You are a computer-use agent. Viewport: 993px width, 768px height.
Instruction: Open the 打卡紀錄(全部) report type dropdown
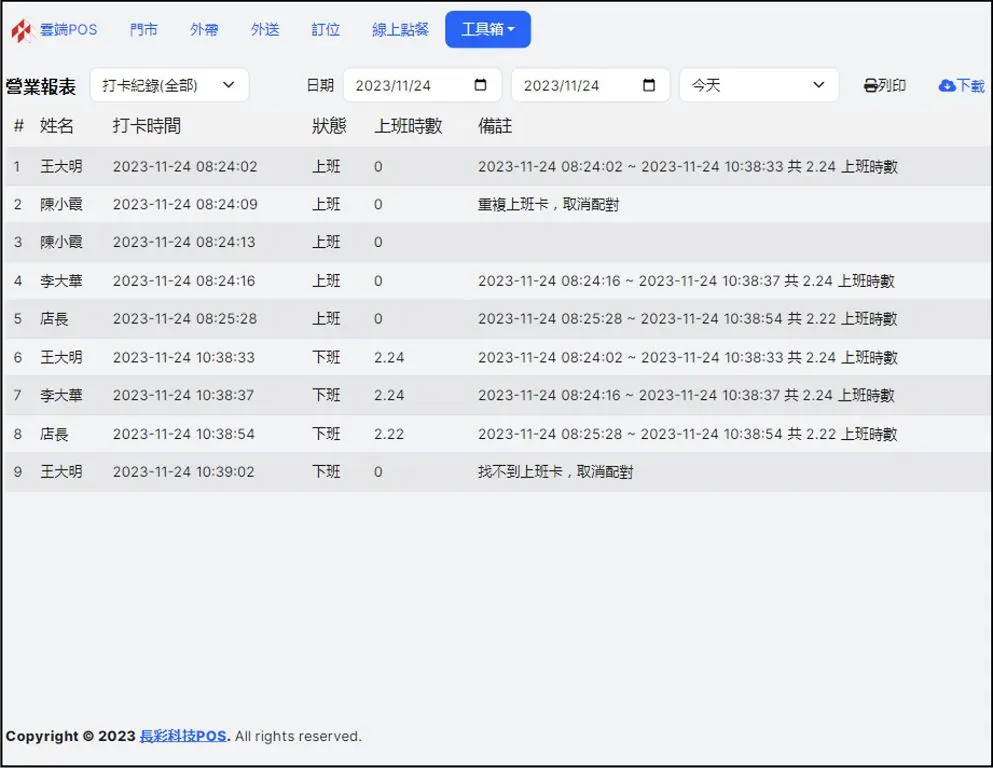click(x=170, y=85)
